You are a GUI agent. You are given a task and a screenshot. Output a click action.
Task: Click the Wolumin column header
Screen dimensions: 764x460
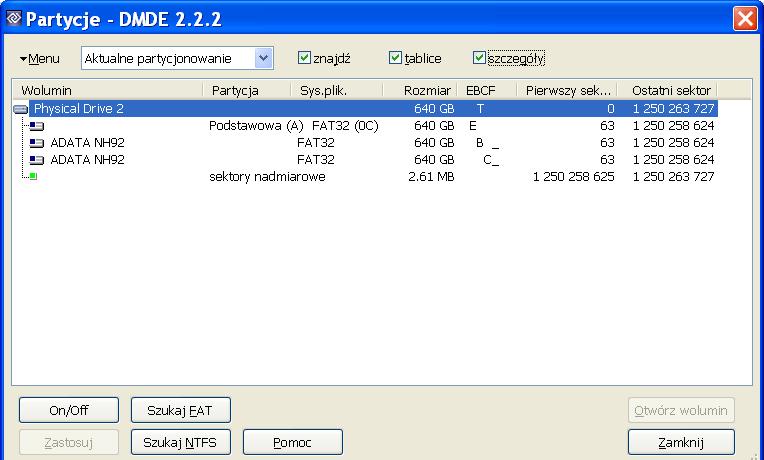click(107, 90)
